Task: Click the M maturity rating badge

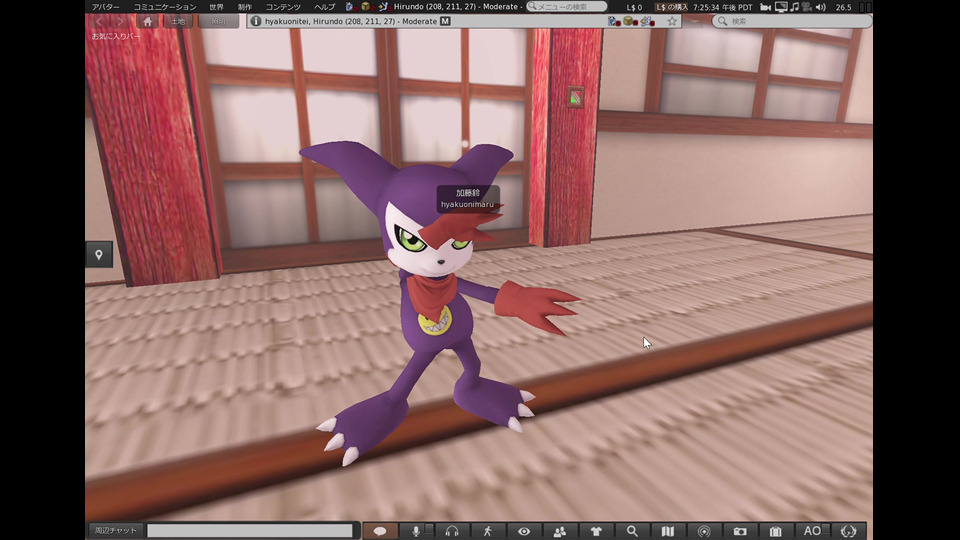Action: tap(445, 21)
